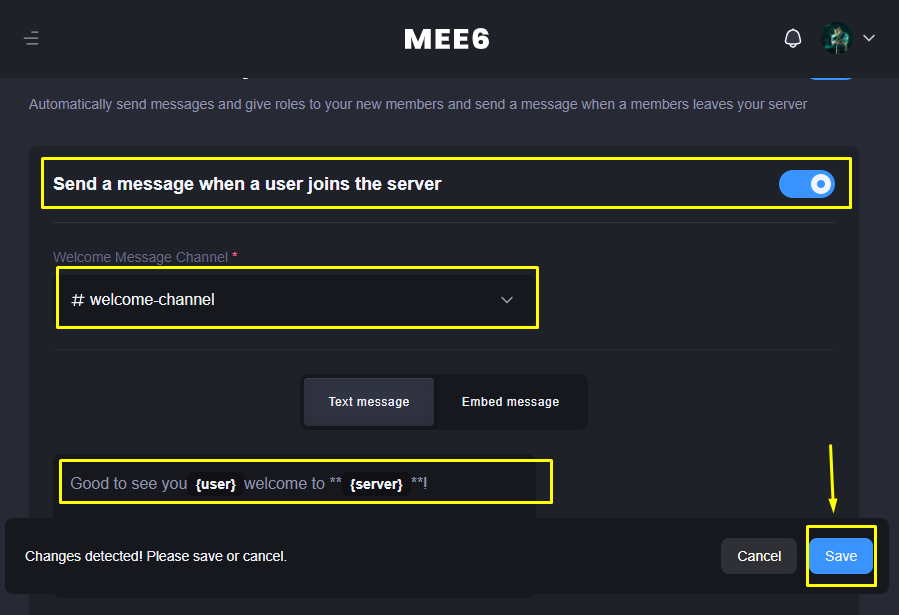Switch to the Embed message tab
The image size is (899, 615).
(510, 402)
